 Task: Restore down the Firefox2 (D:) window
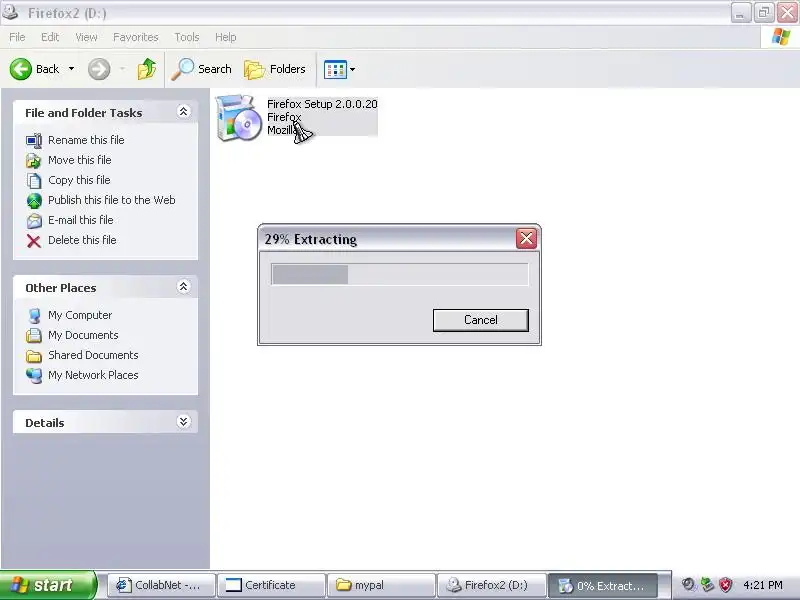[x=764, y=12]
